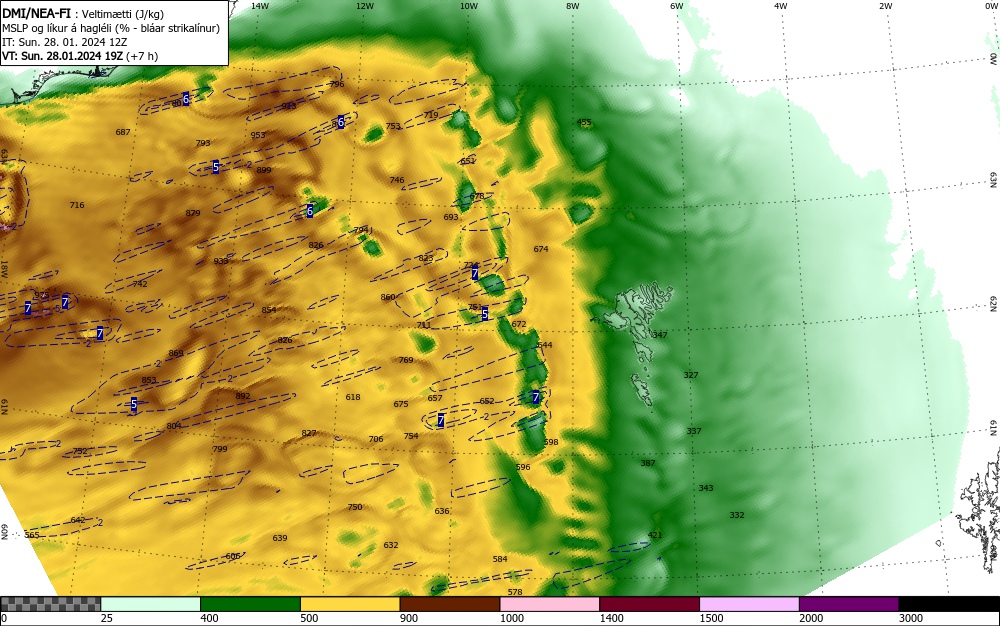Image resolution: width=1000 pixels, height=626 pixels.
Task: Click the legend value '1400'
Action: (x=611, y=618)
